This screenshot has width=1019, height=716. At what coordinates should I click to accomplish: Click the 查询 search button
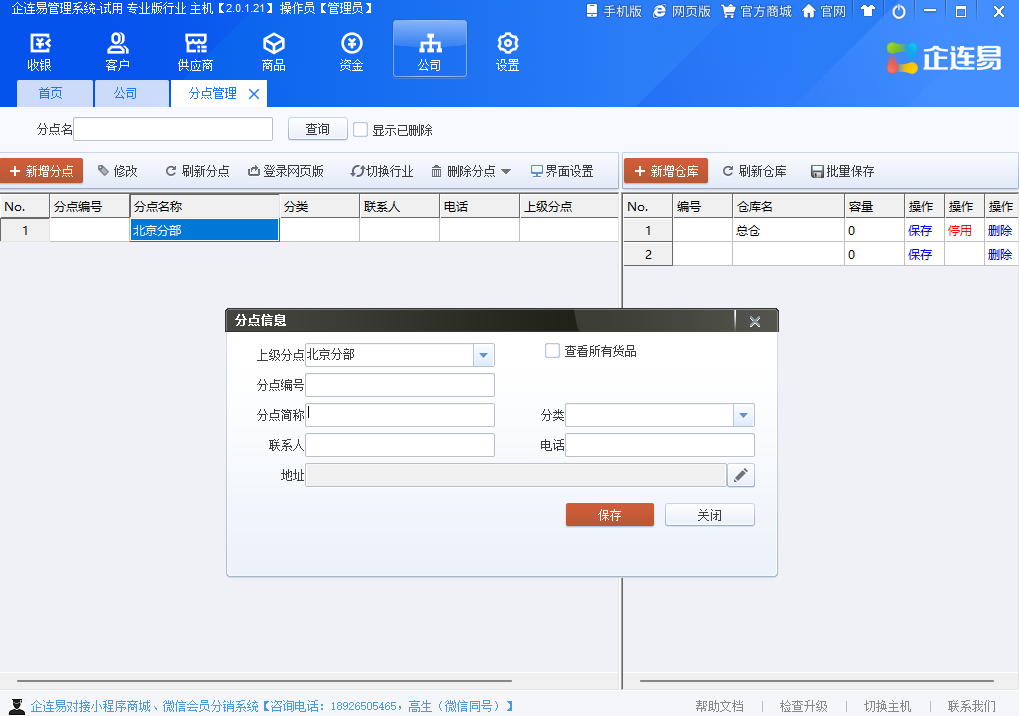click(x=317, y=129)
